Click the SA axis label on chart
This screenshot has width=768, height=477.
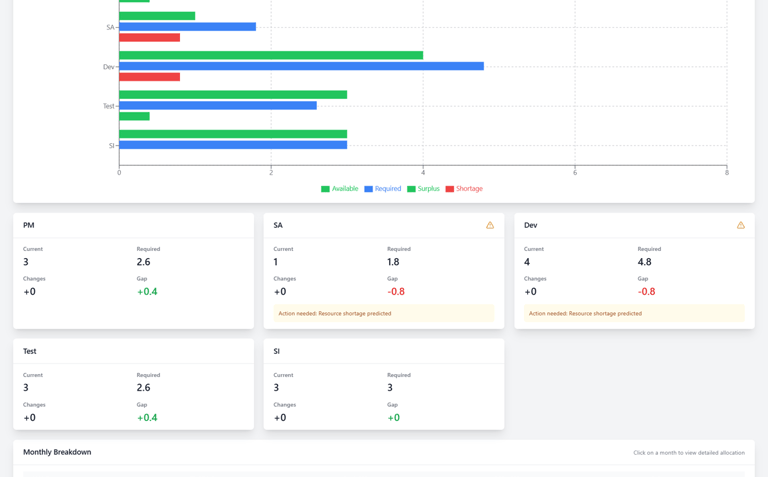tap(110, 27)
